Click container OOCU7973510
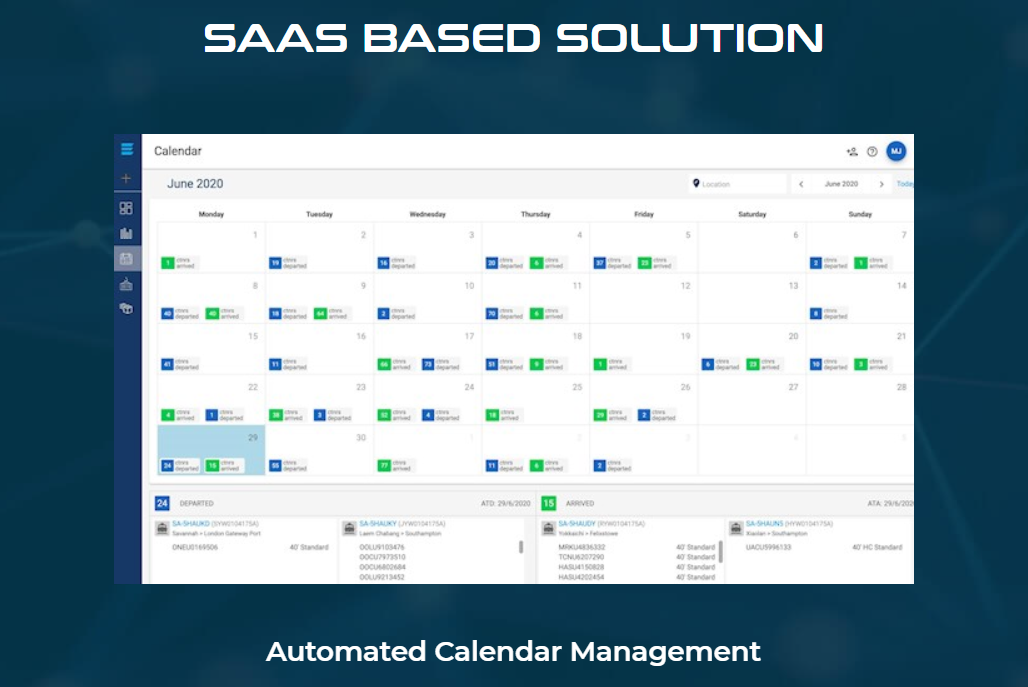 point(382,557)
